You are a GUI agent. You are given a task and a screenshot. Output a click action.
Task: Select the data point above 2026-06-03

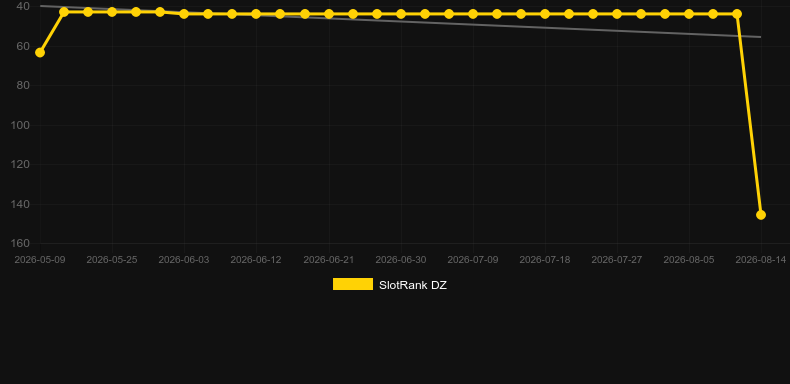pyautogui.click(x=184, y=14)
